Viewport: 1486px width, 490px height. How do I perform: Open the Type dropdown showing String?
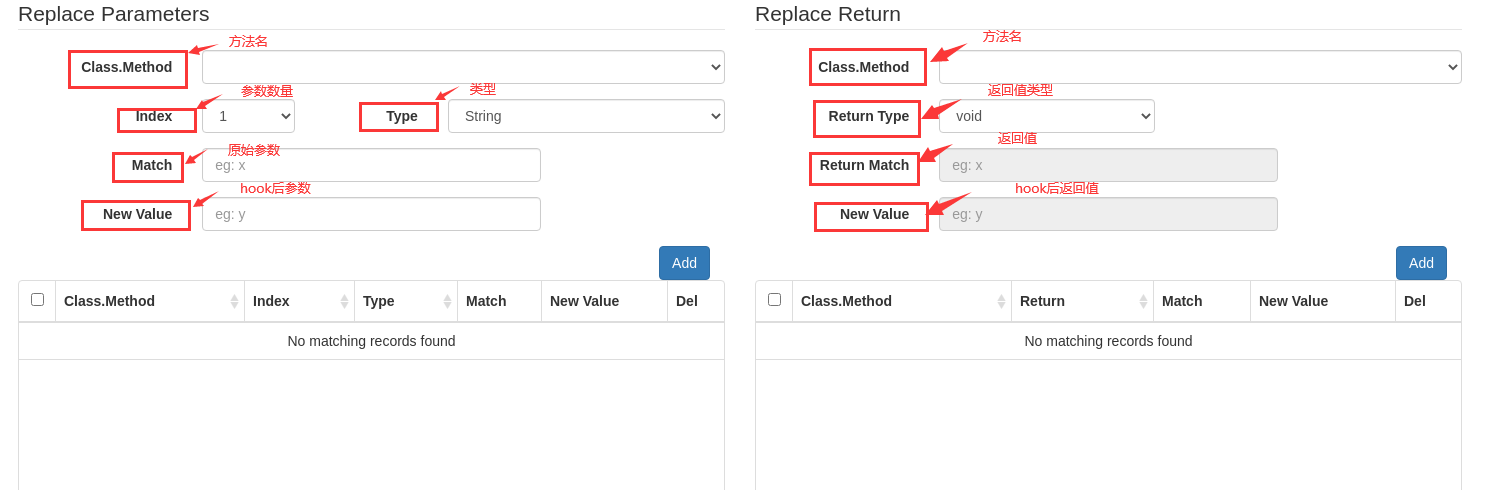tap(586, 116)
